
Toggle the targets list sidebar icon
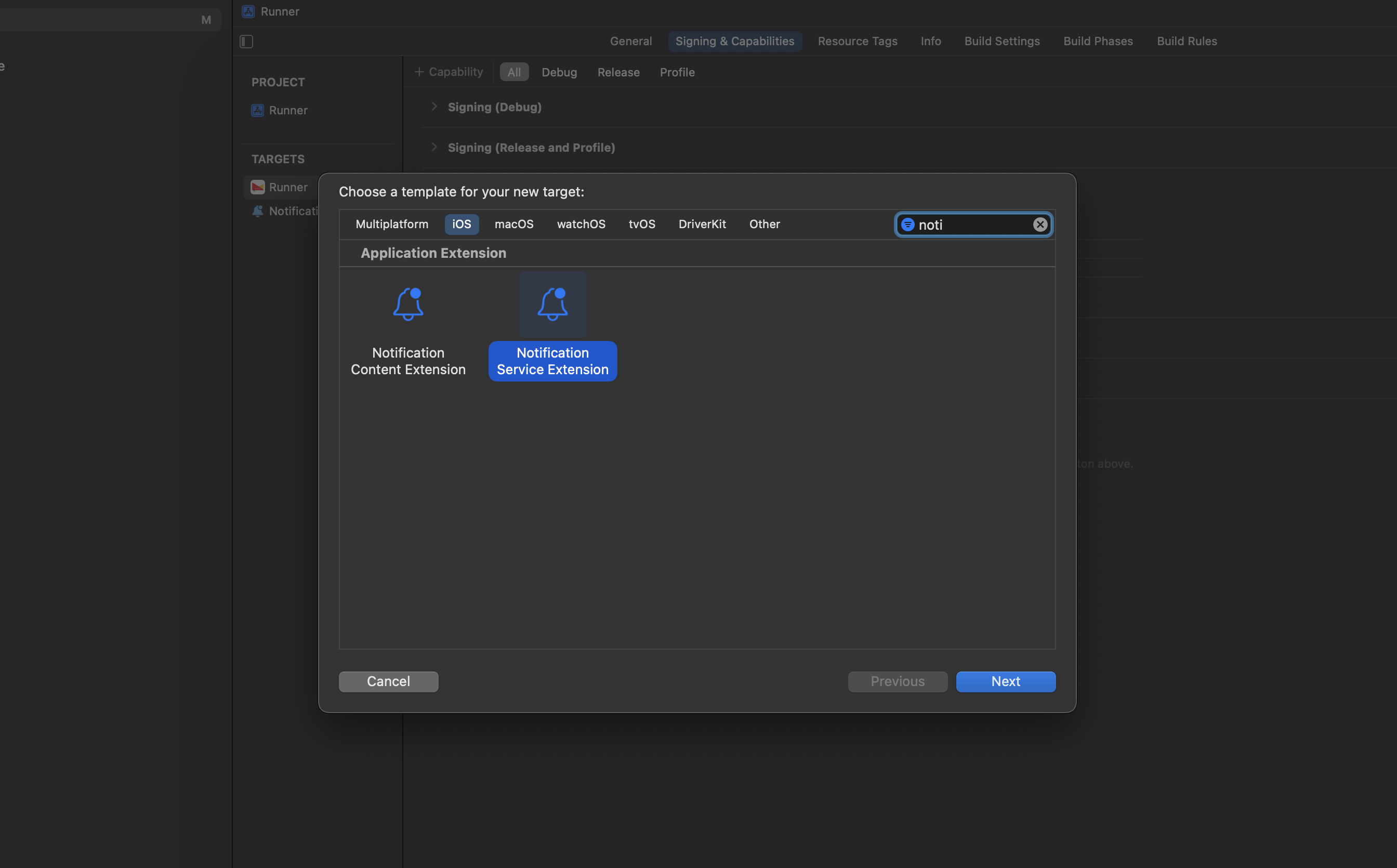pos(246,42)
